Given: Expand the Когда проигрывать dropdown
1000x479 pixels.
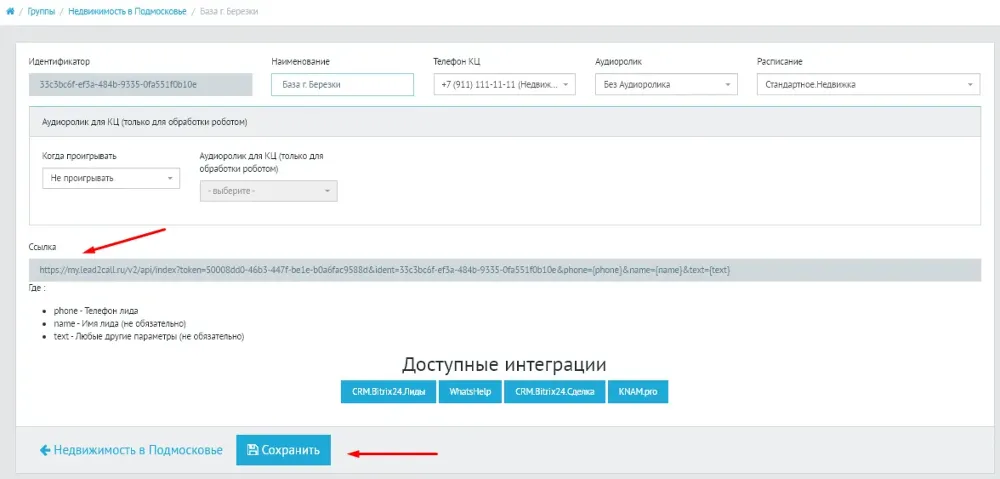Looking at the screenshot, I should tap(110, 178).
